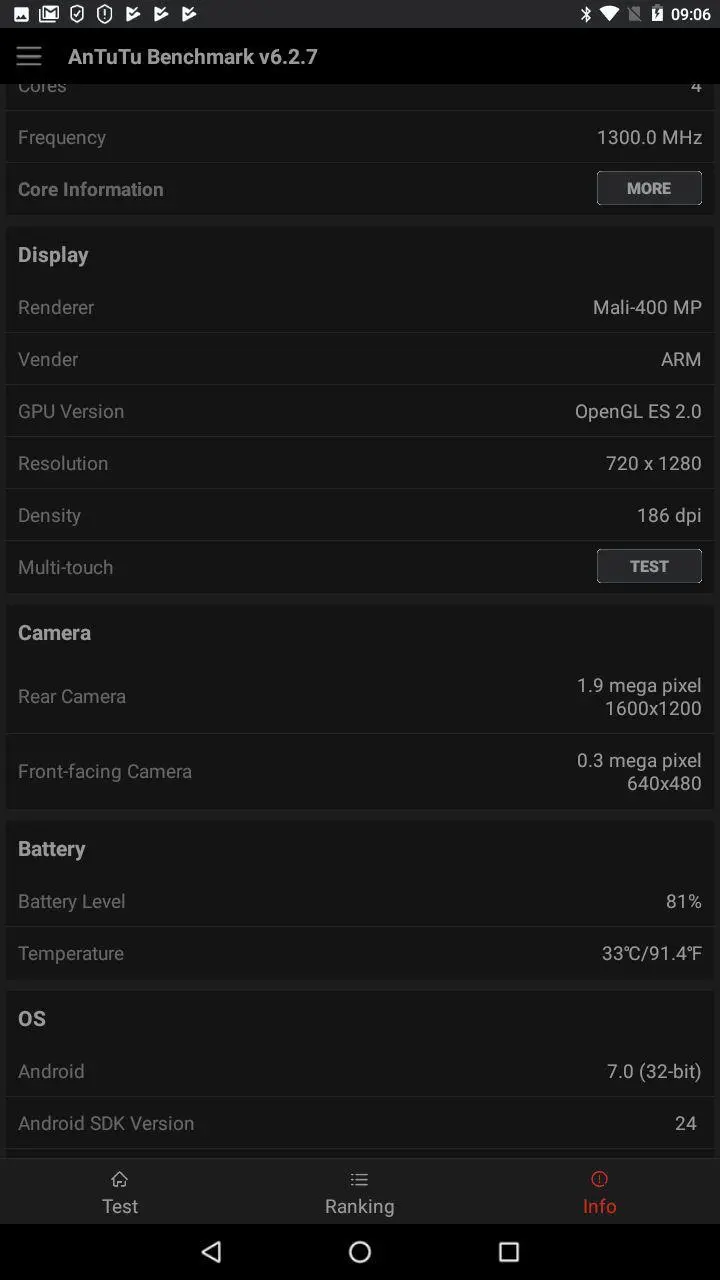This screenshot has height=1280, width=720.
Task: Tap the red Info icon
Action: coord(599,1179)
